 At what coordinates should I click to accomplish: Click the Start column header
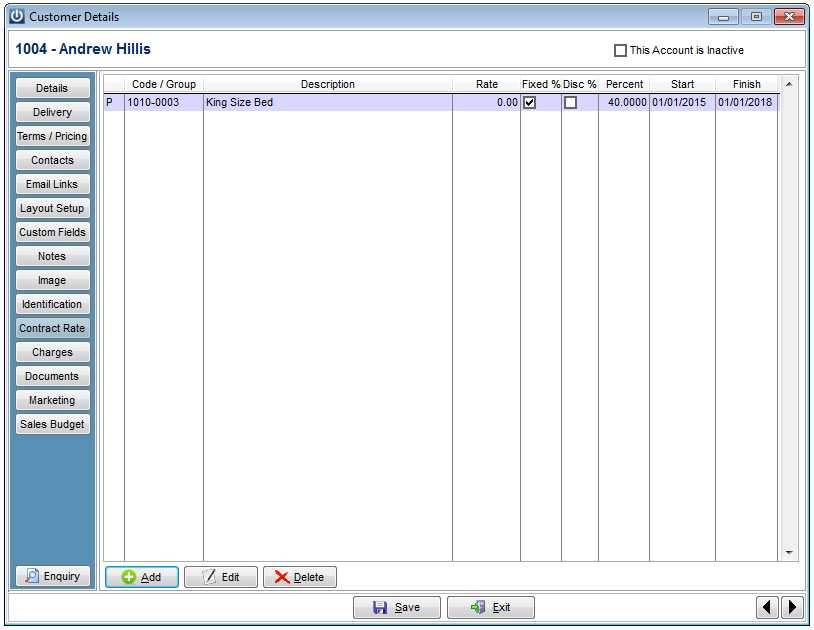point(682,84)
